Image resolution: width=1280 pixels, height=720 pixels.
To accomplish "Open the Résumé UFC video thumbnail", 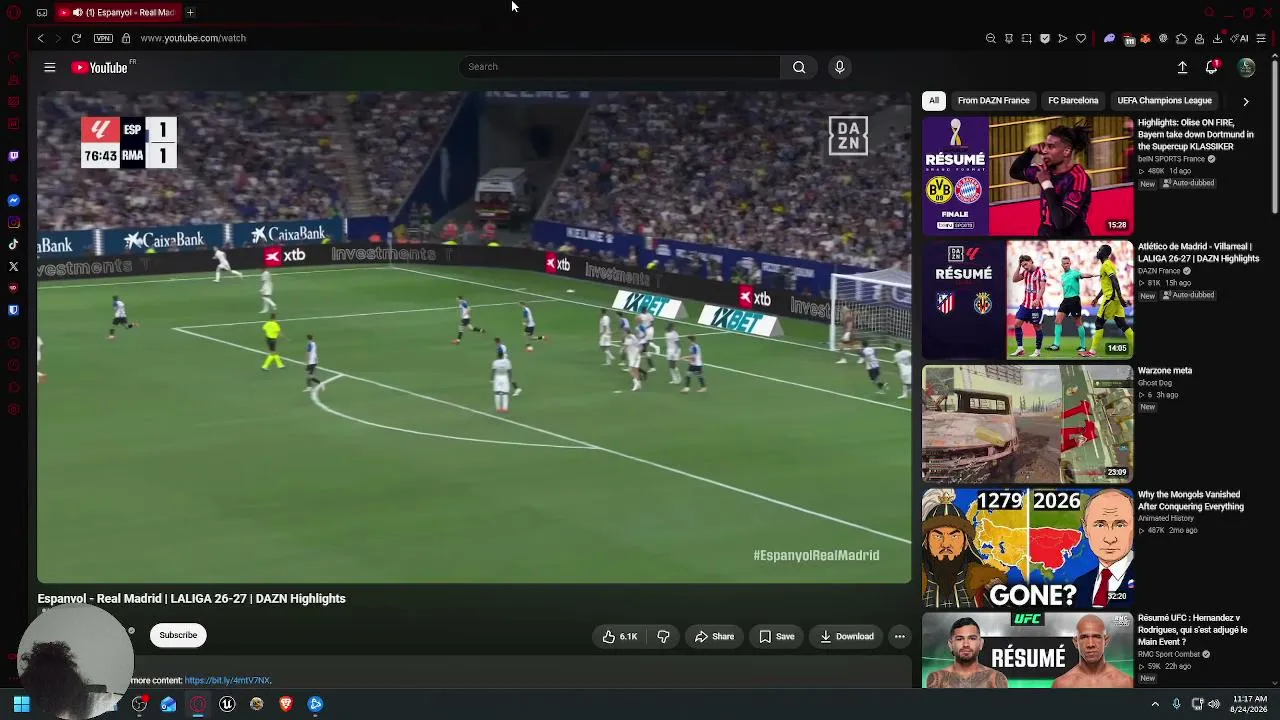I will (x=1028, y=650).
